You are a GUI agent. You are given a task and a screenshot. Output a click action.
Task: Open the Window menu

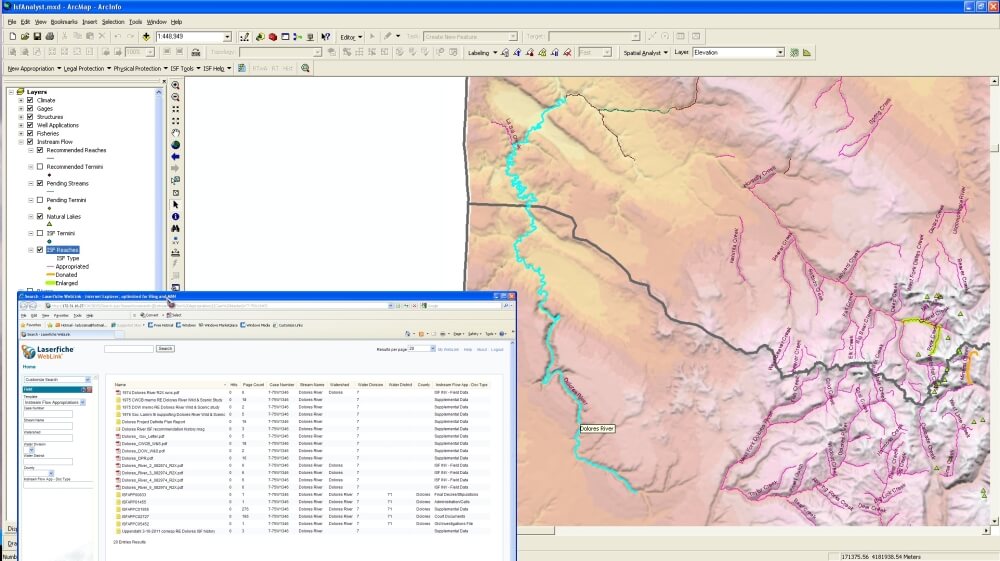point(156,22)
